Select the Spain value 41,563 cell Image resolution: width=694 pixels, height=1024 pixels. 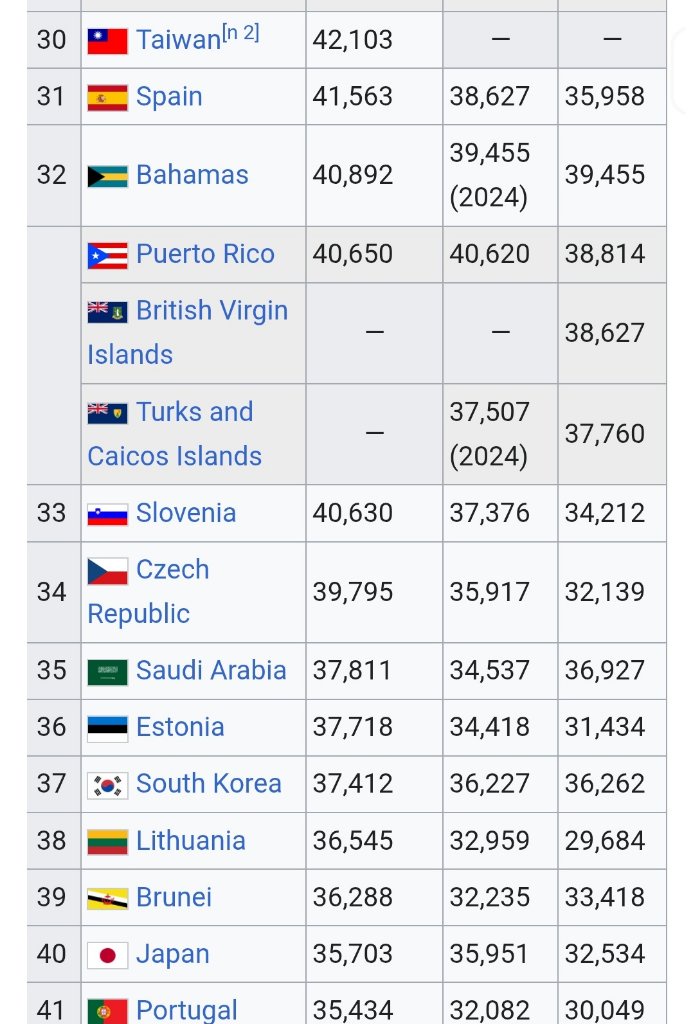pyautogui.click(x=374, y=97)
